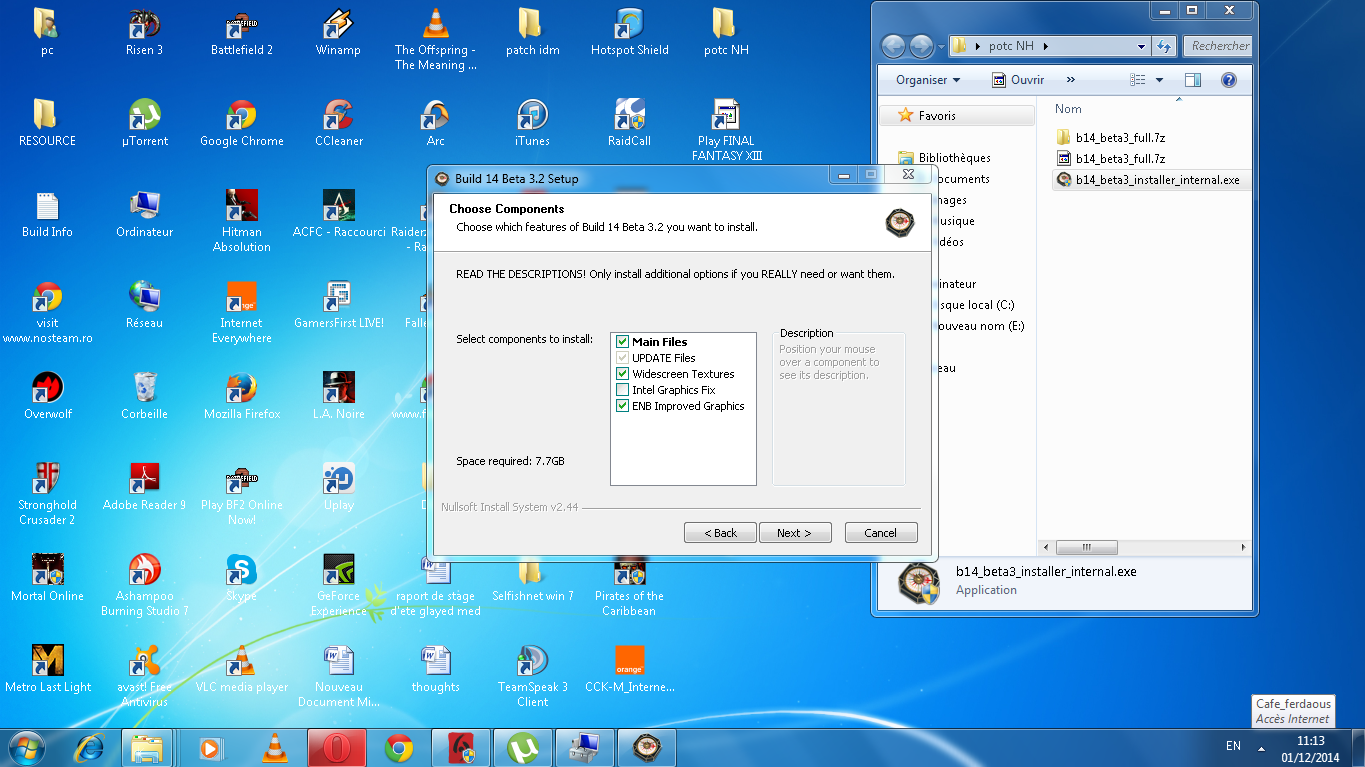Viewport: 1365px width, 767px height.
Task: Select the Uplay desktop shortcut
Action: point(339,487)
